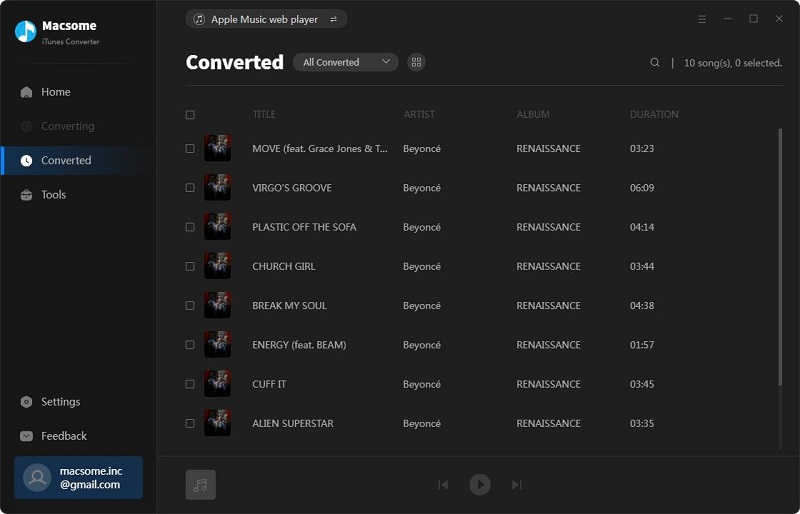Image resolution: width=800 pixels, height=514 pixels.
Task: Click the previous track button
Action: 443,484
